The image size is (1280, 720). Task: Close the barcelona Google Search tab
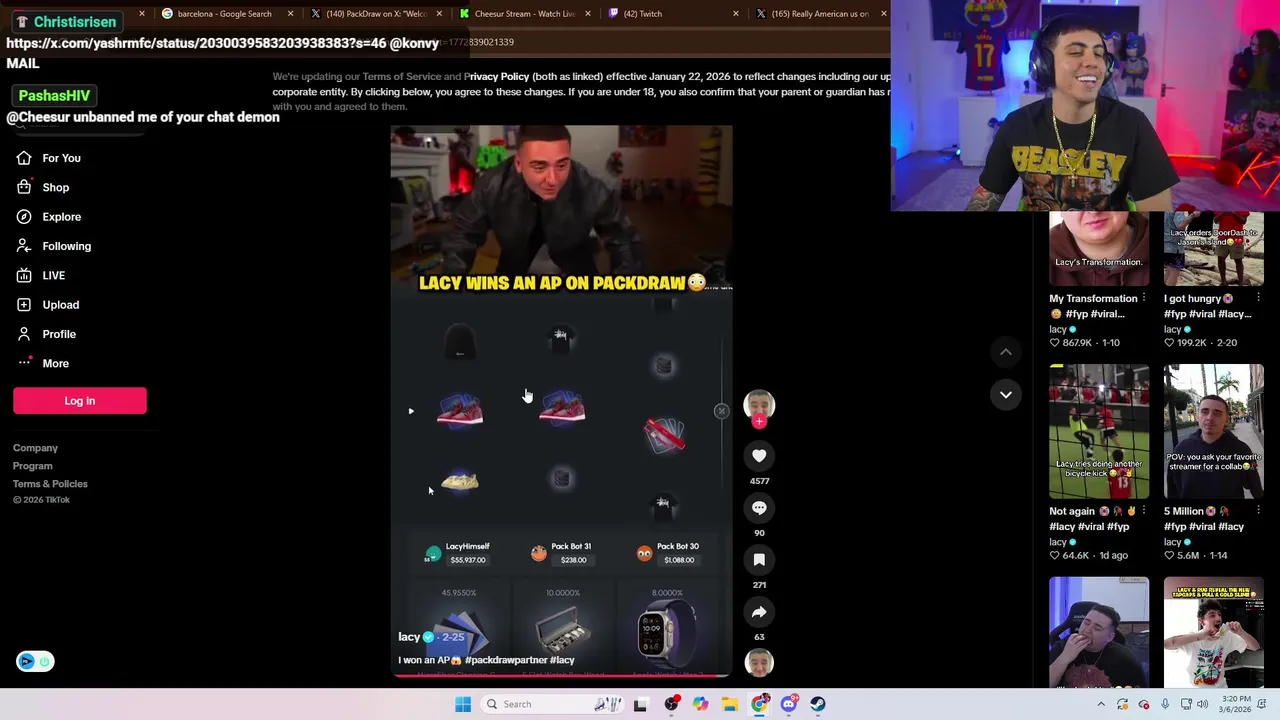[290, 14]
